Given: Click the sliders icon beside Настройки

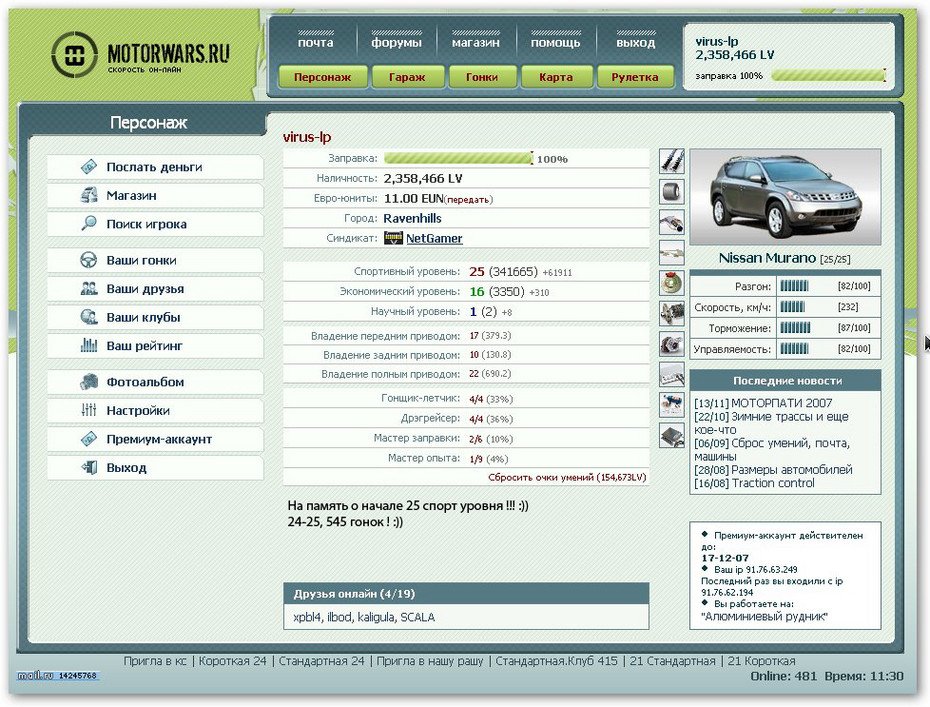Looking at the screenshot, I should pyautogui.click(x=89, y=410).
